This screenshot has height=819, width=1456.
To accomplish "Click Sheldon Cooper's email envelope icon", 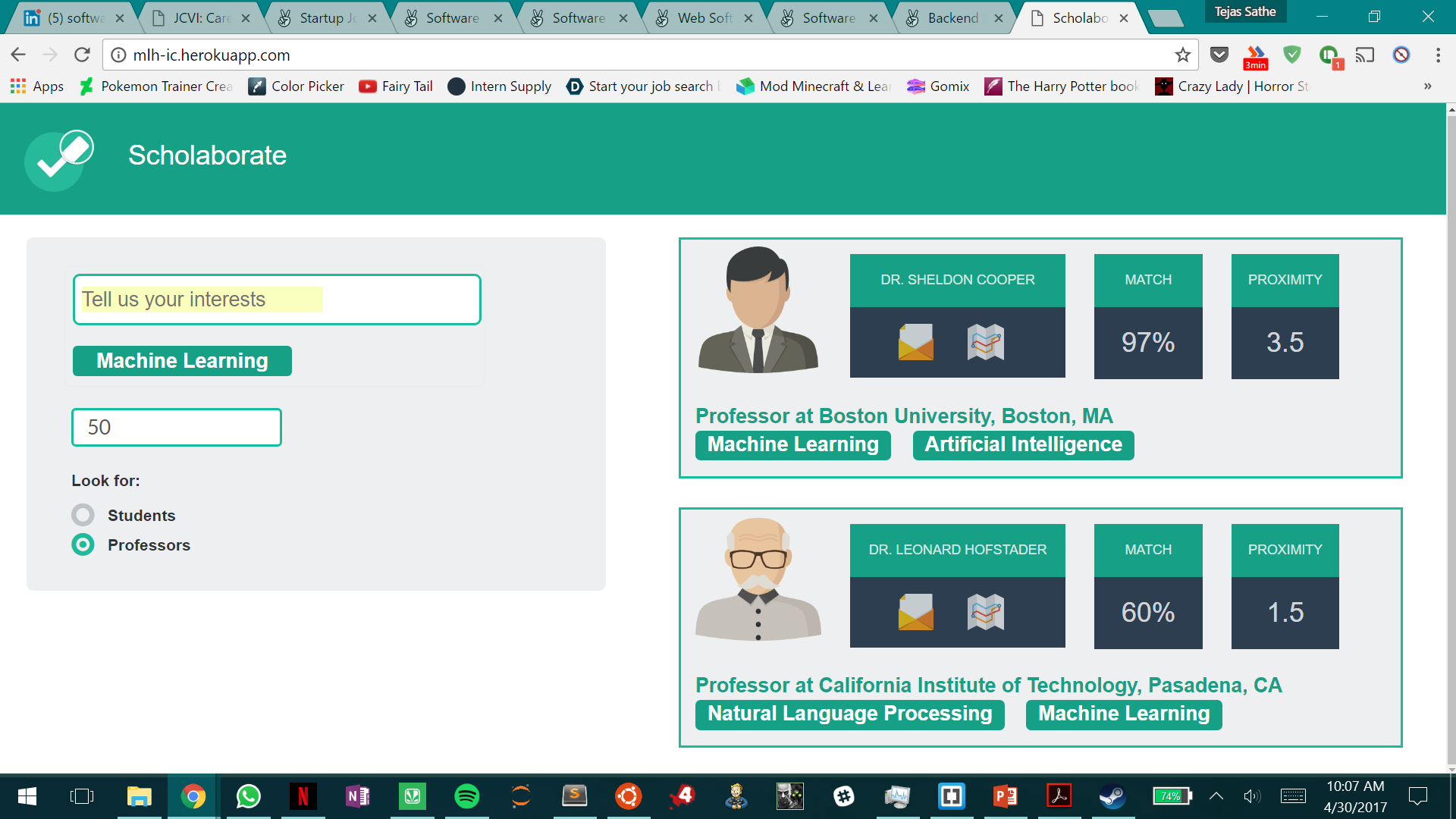I will click(x=915, y=342).
